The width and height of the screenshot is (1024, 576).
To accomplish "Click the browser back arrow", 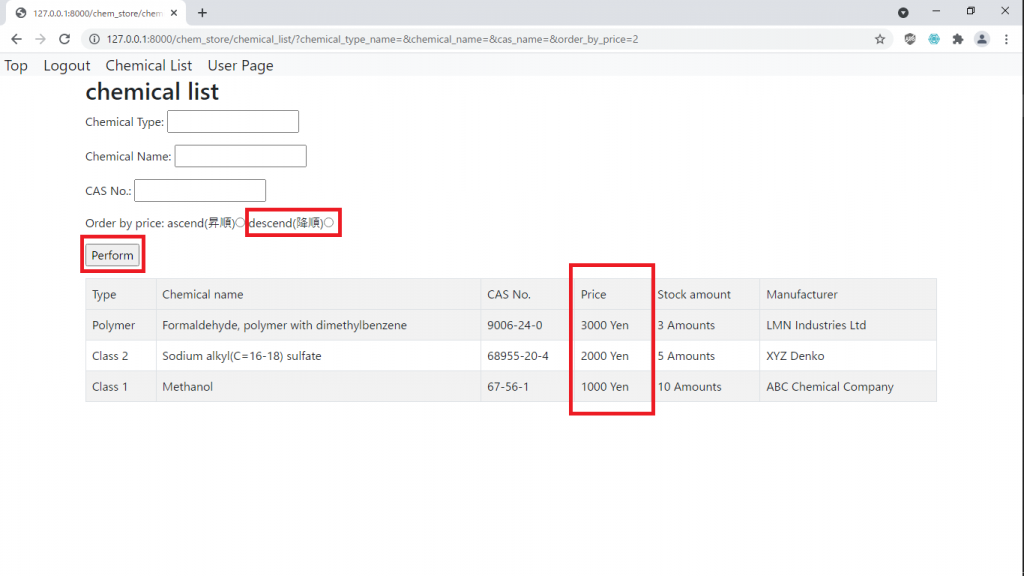I will point(16,39).
